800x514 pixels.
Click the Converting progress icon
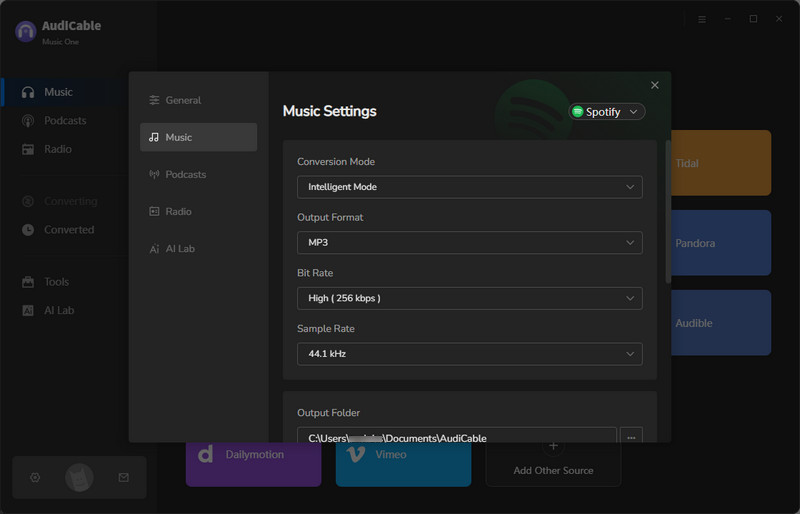click(x=28, y=202)
